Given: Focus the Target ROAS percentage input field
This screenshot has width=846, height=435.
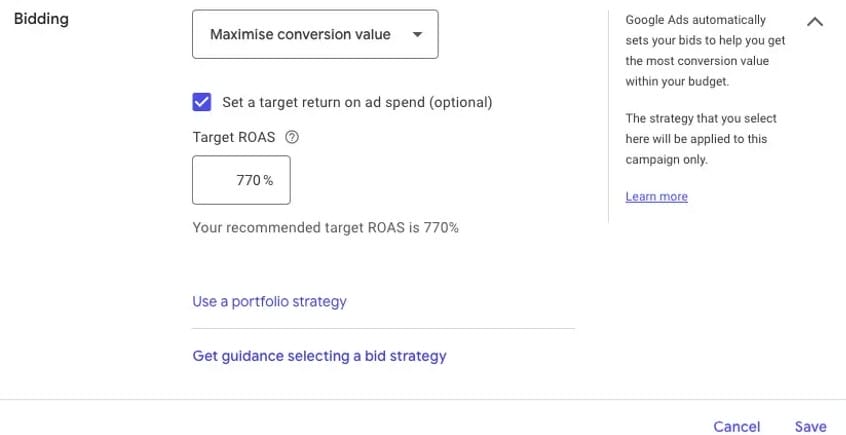Looking at the screenshot, I should 241,180.
